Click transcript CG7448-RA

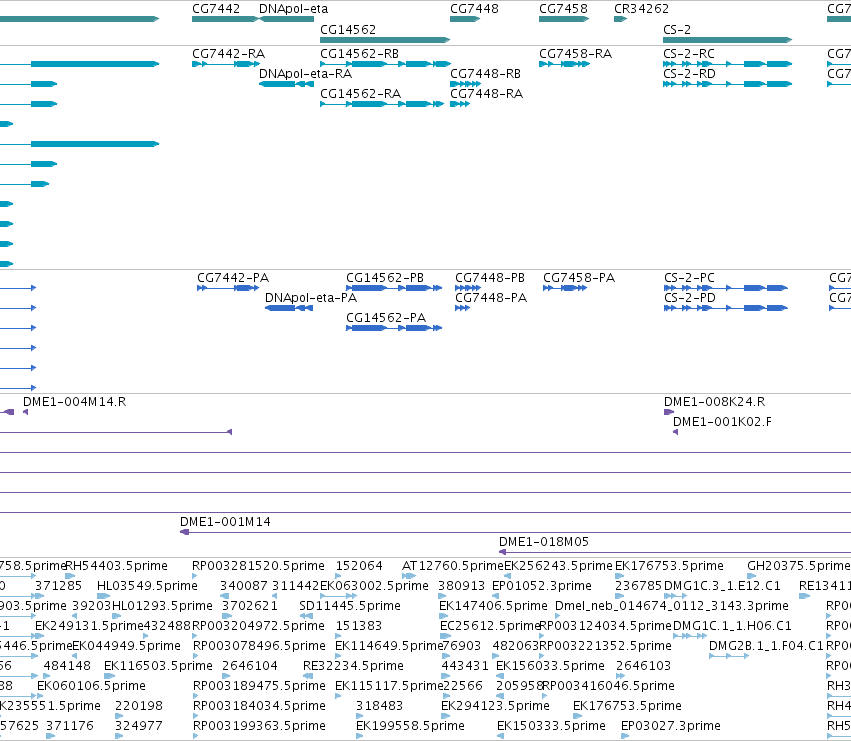486,94
